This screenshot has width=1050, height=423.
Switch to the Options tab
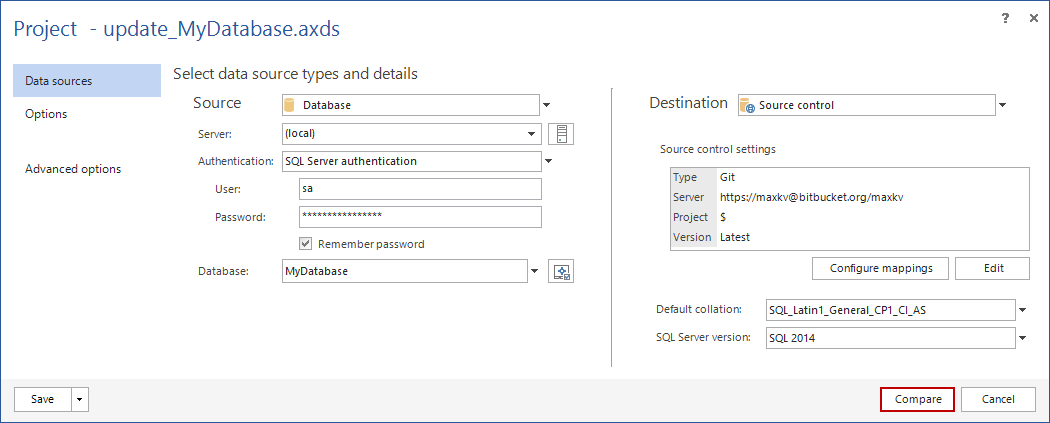[47, 114]
